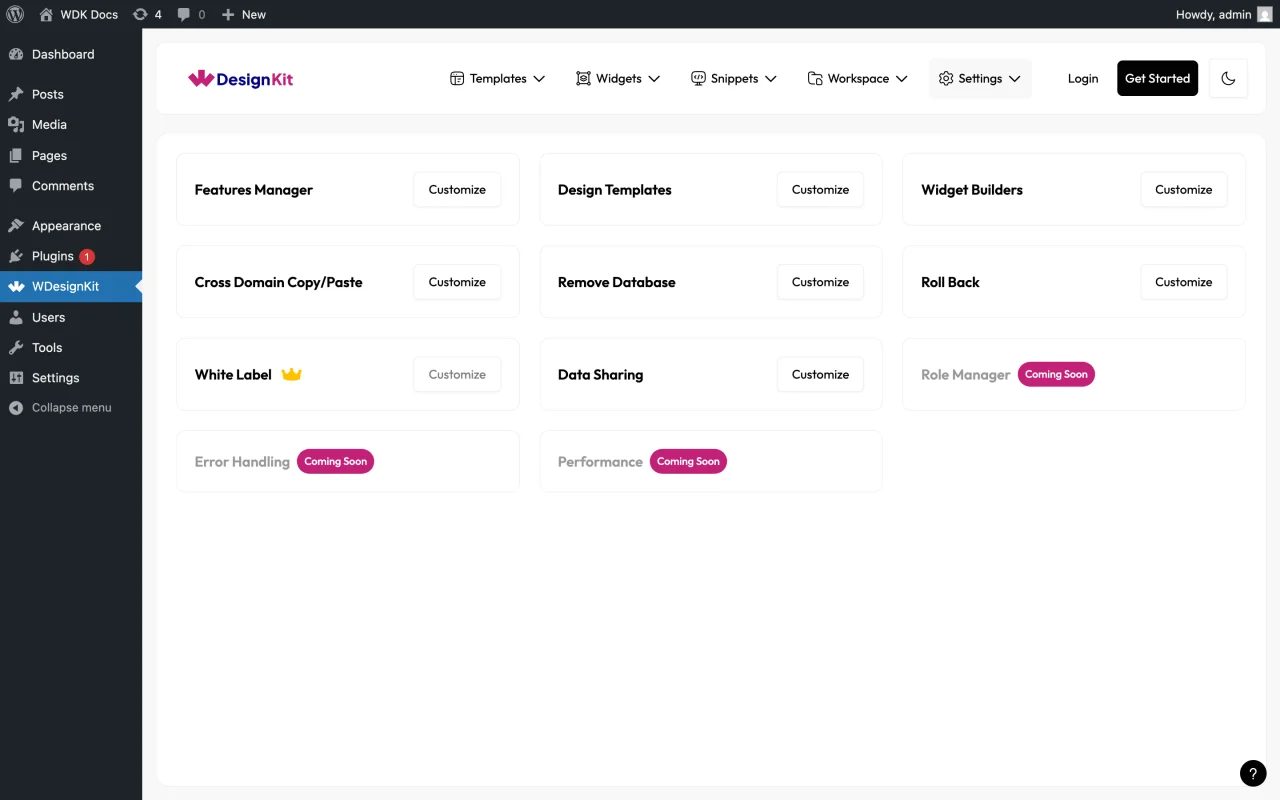This screenshot has height=800, width=1280.
Task: Click the Users person icon
Action: click(16, 317)
